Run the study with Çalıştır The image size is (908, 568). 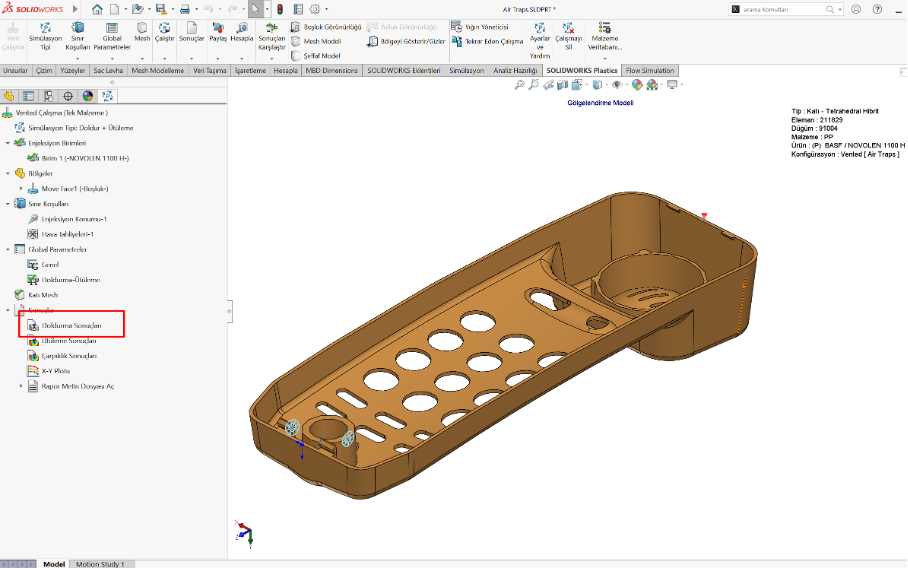click(x=164, y=32)
